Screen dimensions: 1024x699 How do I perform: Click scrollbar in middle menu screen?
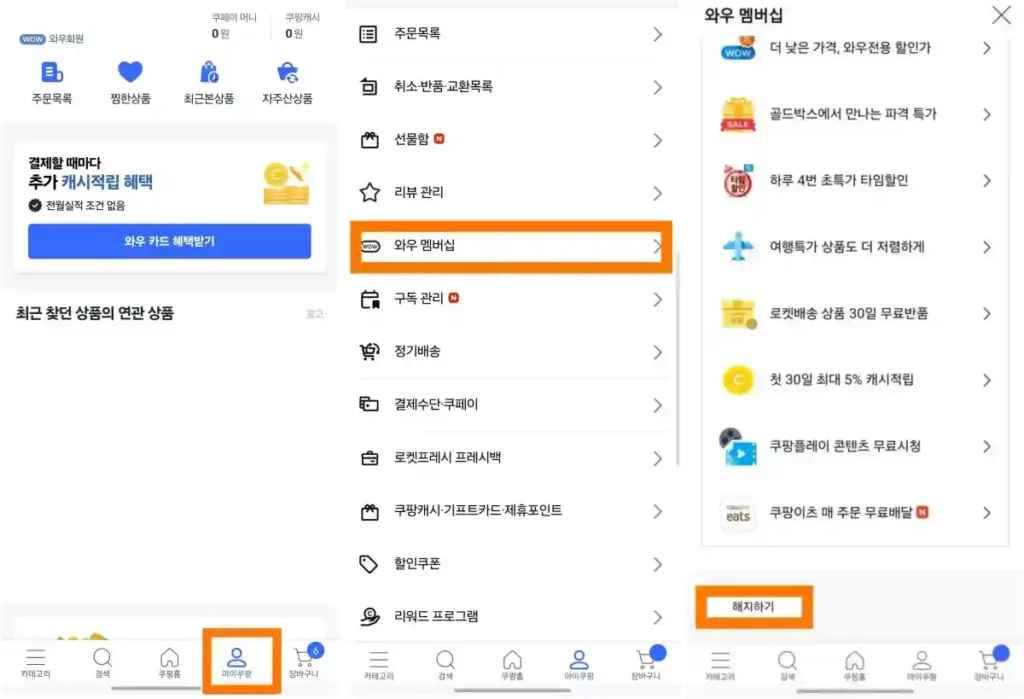[677, 358]
